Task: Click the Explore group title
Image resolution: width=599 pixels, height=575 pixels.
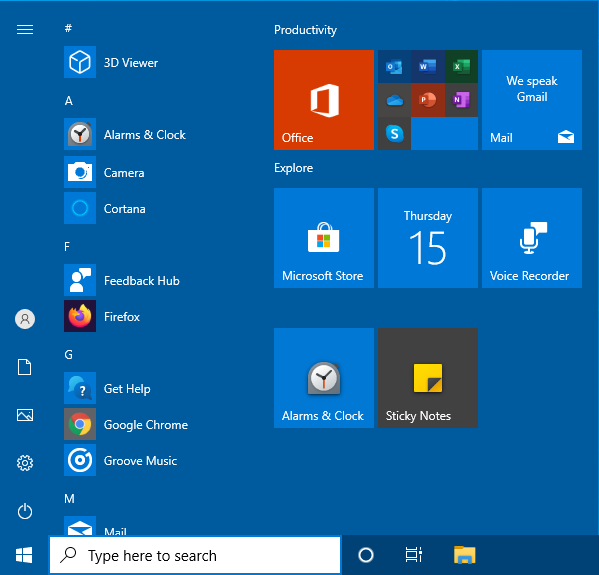Action: click(293, 168)
